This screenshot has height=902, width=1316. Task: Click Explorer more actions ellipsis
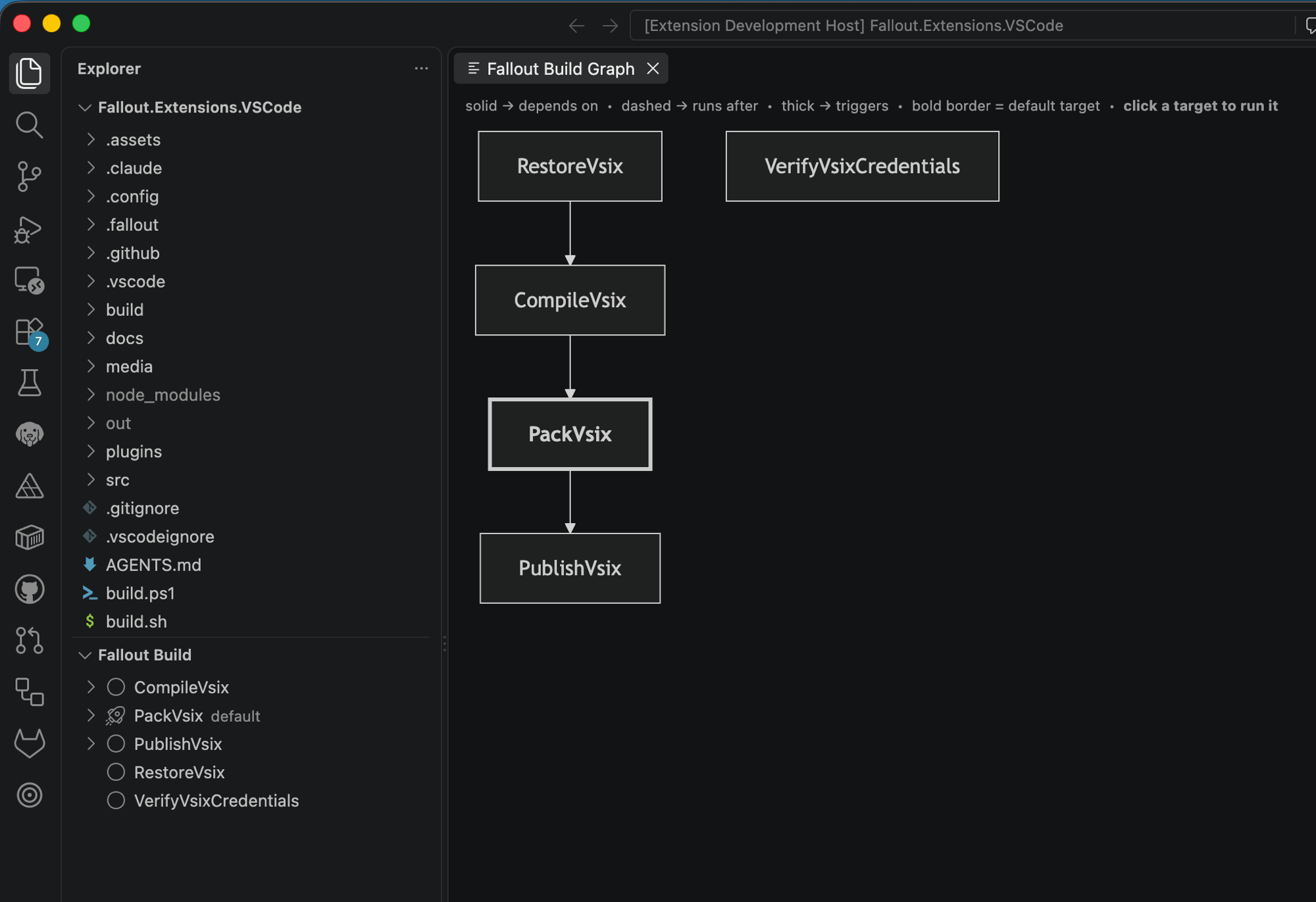coord(421,68)
